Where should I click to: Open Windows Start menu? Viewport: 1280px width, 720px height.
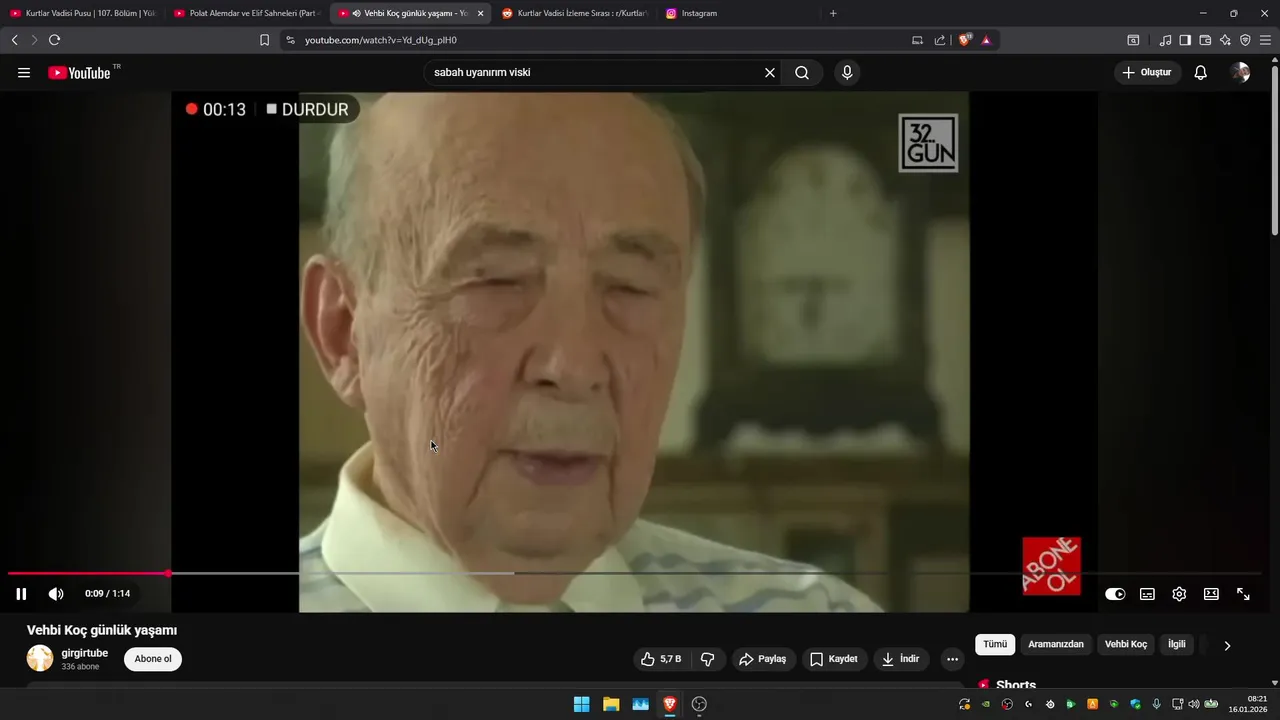(581, 704)
